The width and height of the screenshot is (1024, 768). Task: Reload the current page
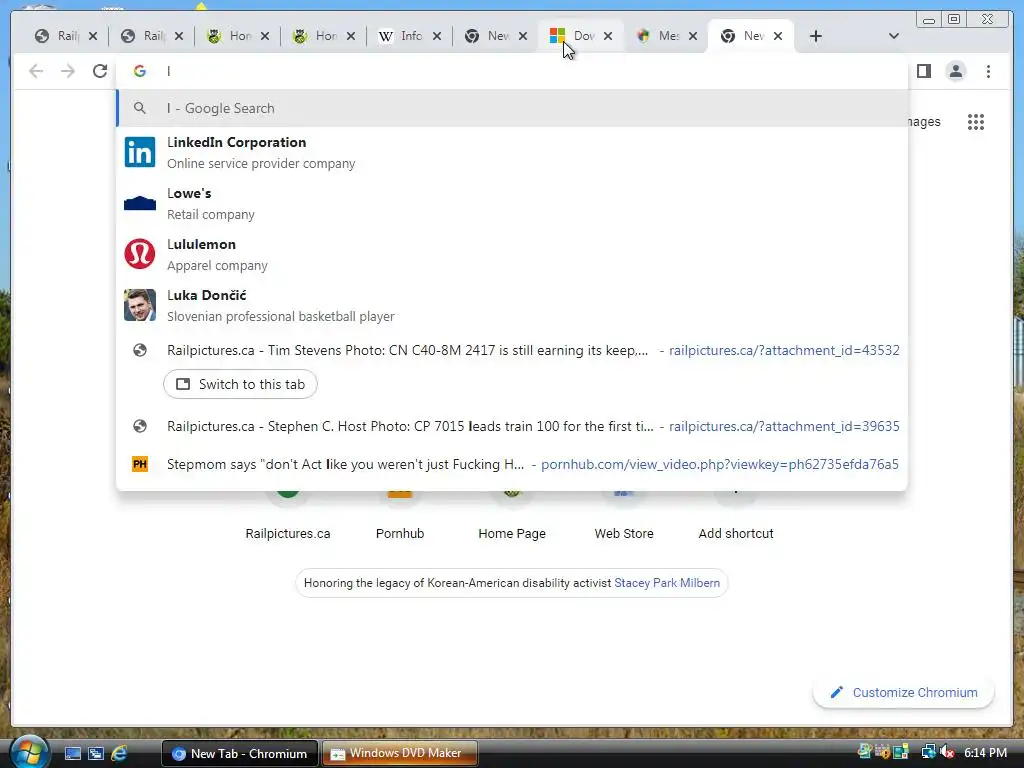(100, 71)
